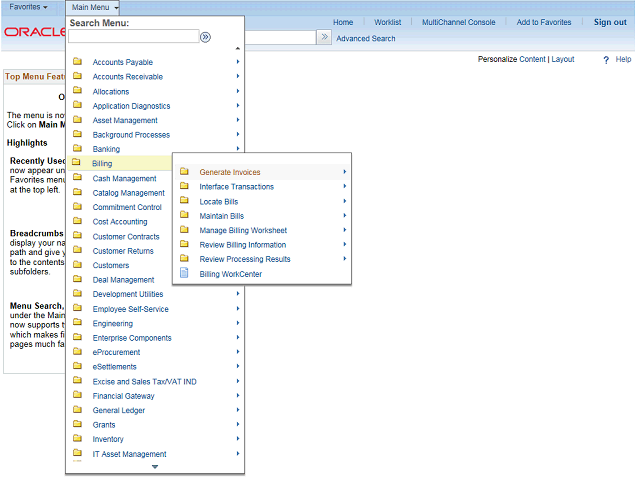
Task: Click the folder icon beside Locate Bills
Action: click(184, 200)
